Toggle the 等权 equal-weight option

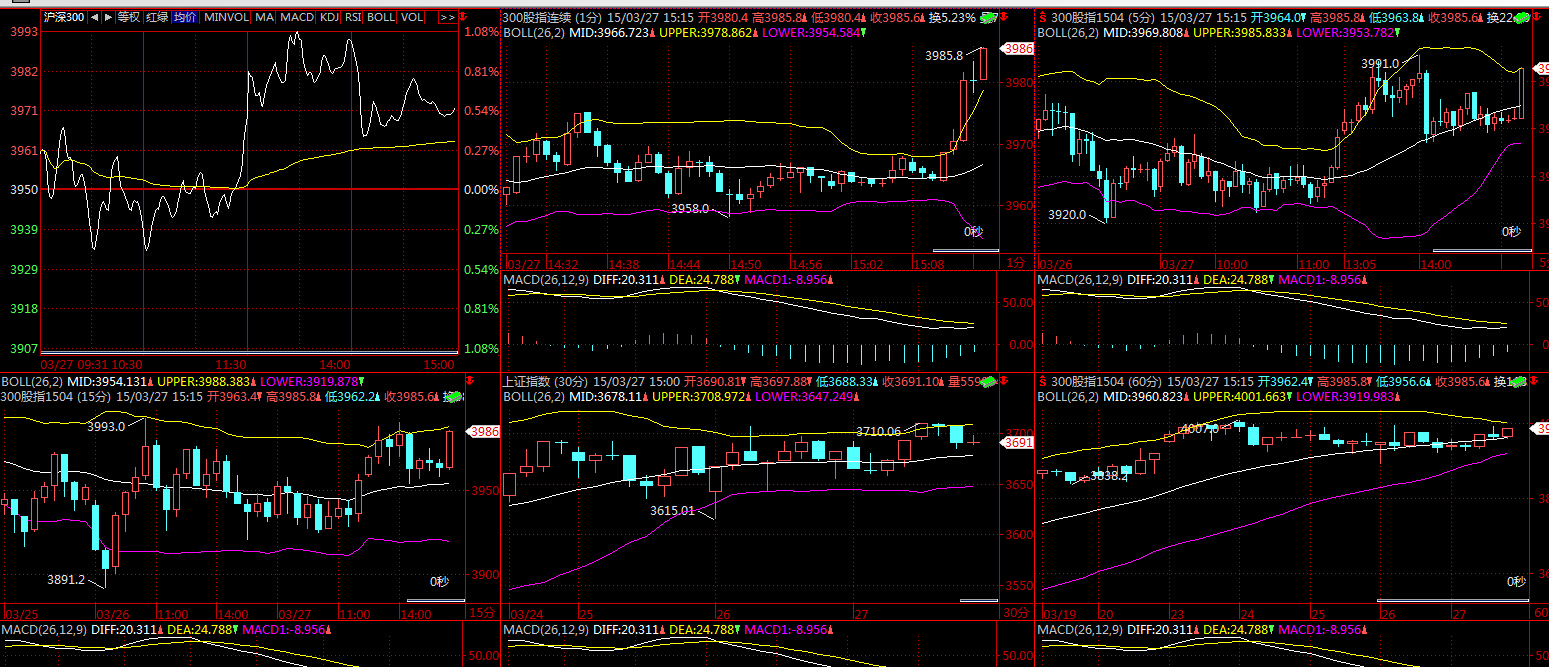click(128, 18)
